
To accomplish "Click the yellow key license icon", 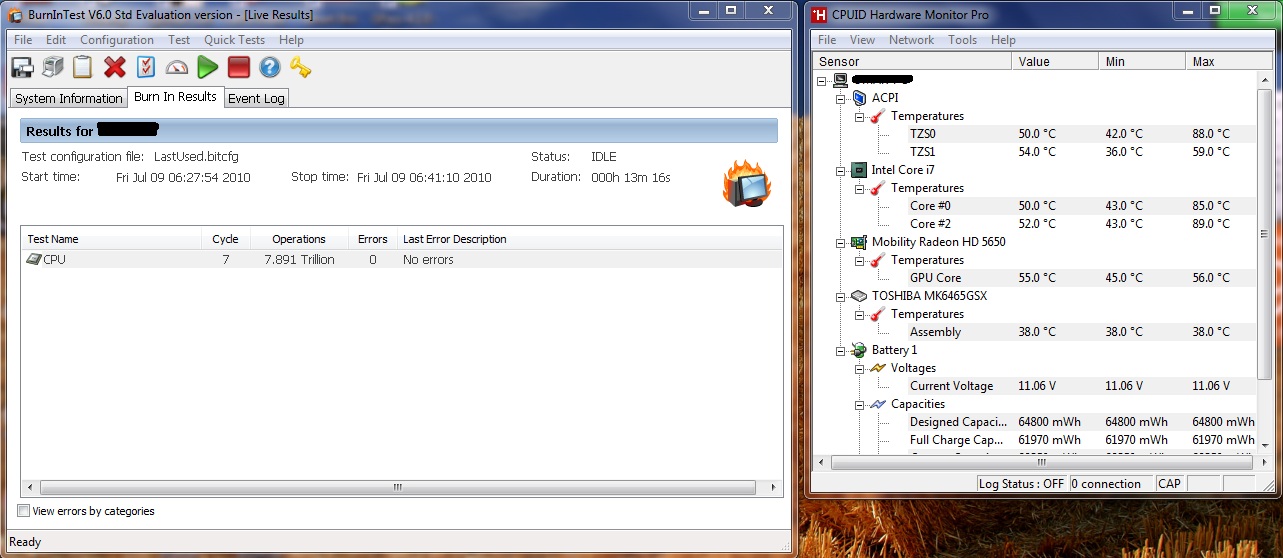I will point(300,67).
